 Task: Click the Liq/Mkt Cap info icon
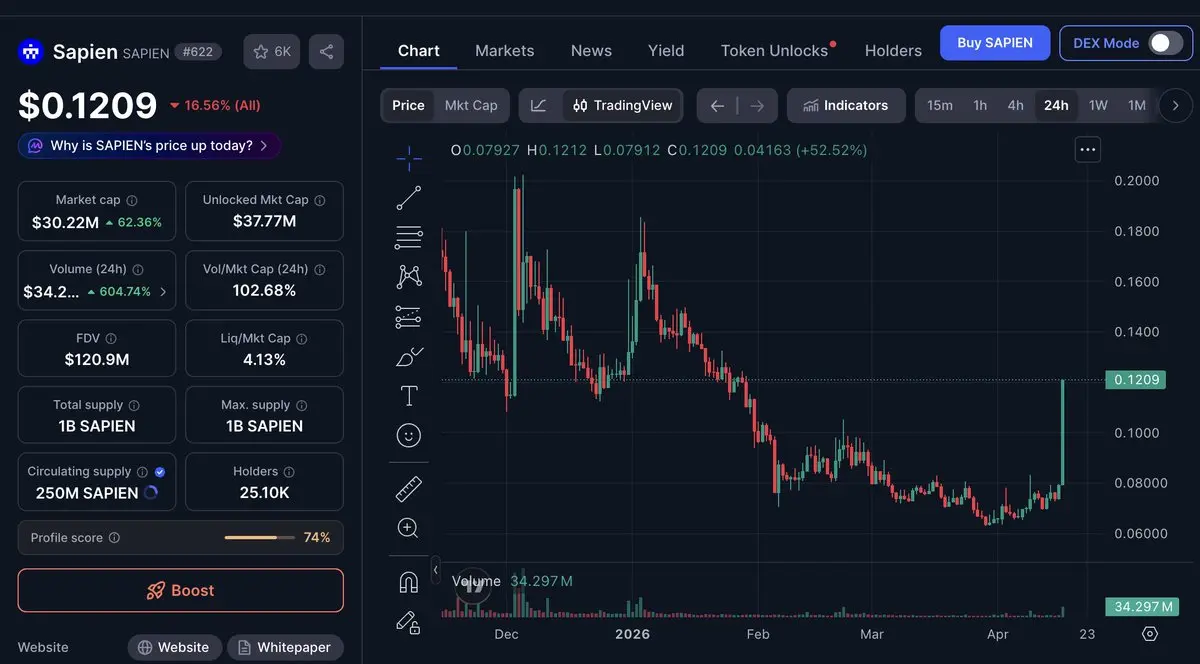pos(303,339)
